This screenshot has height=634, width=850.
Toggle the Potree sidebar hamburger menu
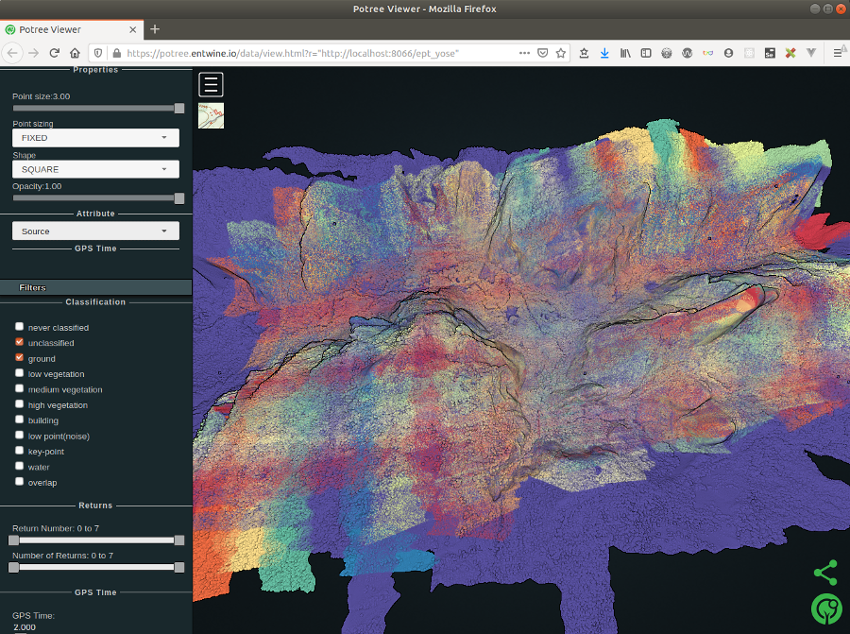tap(211, 85)
